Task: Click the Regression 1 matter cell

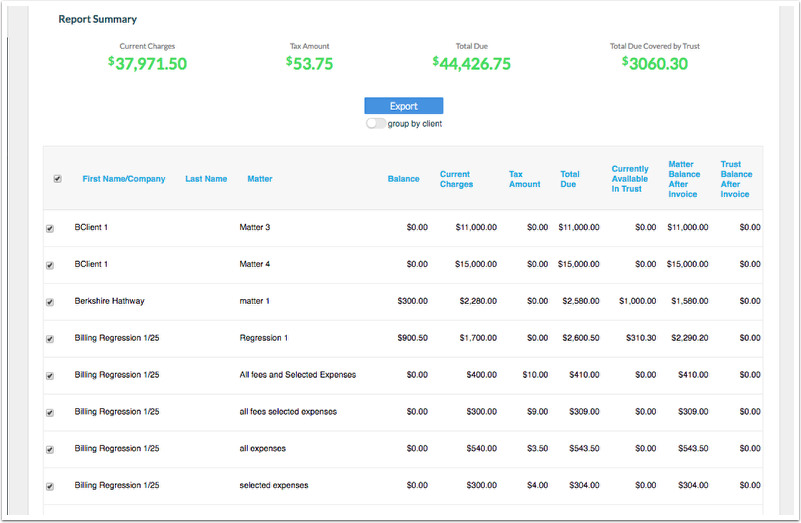Action: pos(264,338)
